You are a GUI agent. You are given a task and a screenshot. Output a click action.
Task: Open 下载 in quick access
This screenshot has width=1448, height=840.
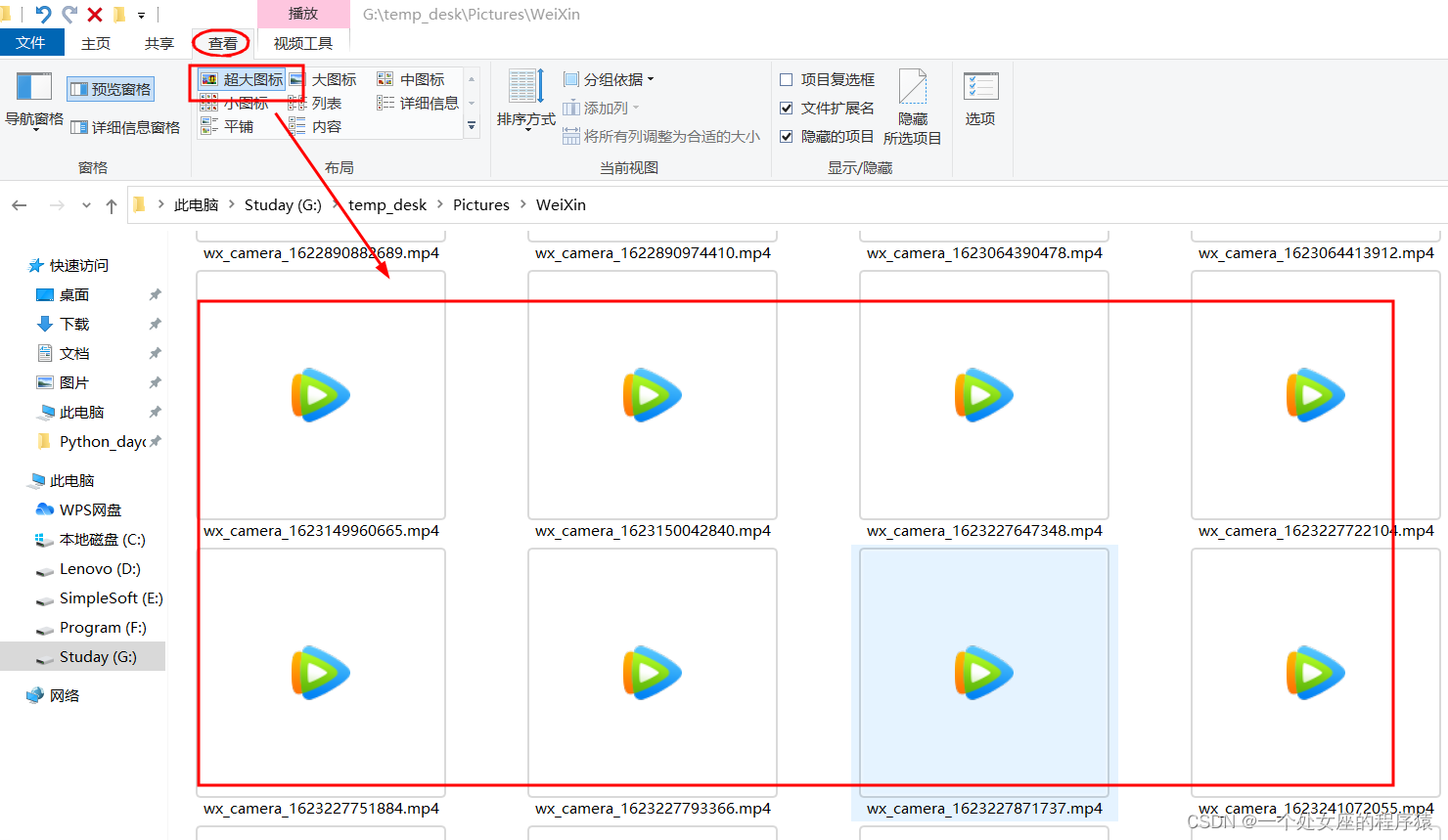point(63,324)
